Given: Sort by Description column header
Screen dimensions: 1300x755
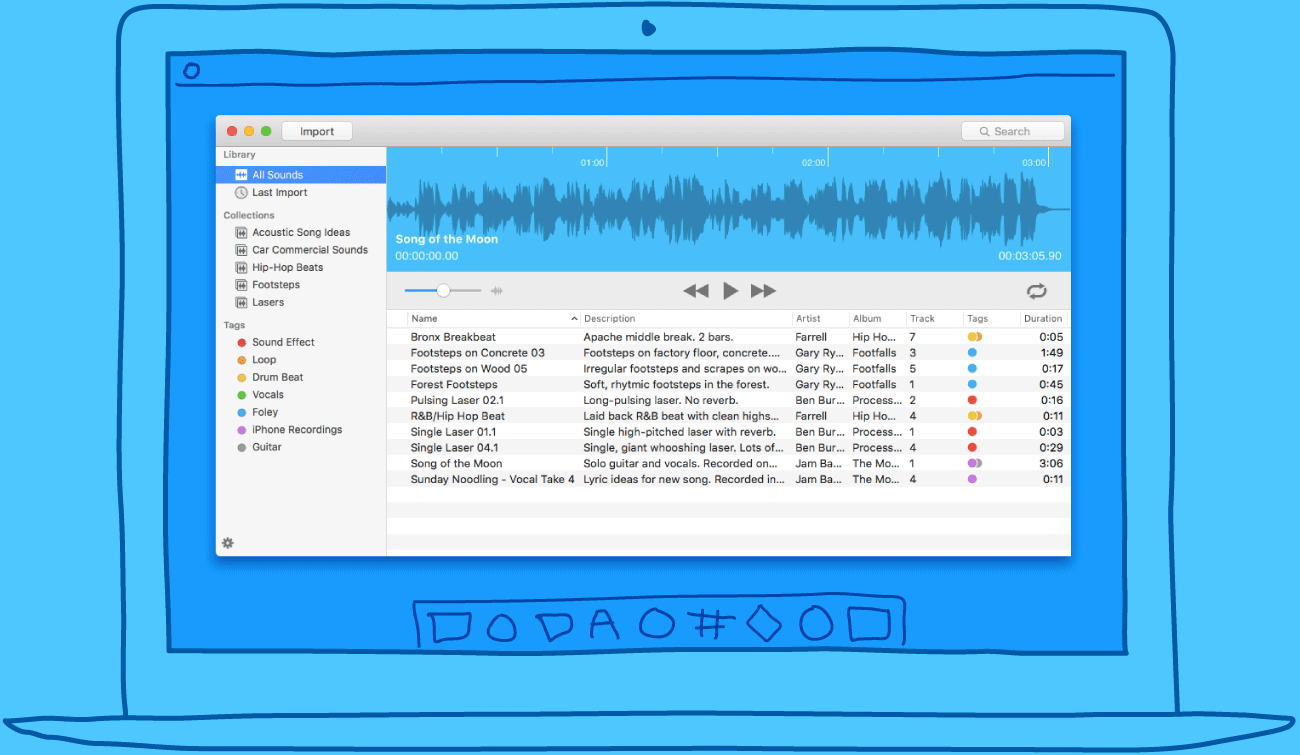Looking at the screenshot, I should coord(687,319).
